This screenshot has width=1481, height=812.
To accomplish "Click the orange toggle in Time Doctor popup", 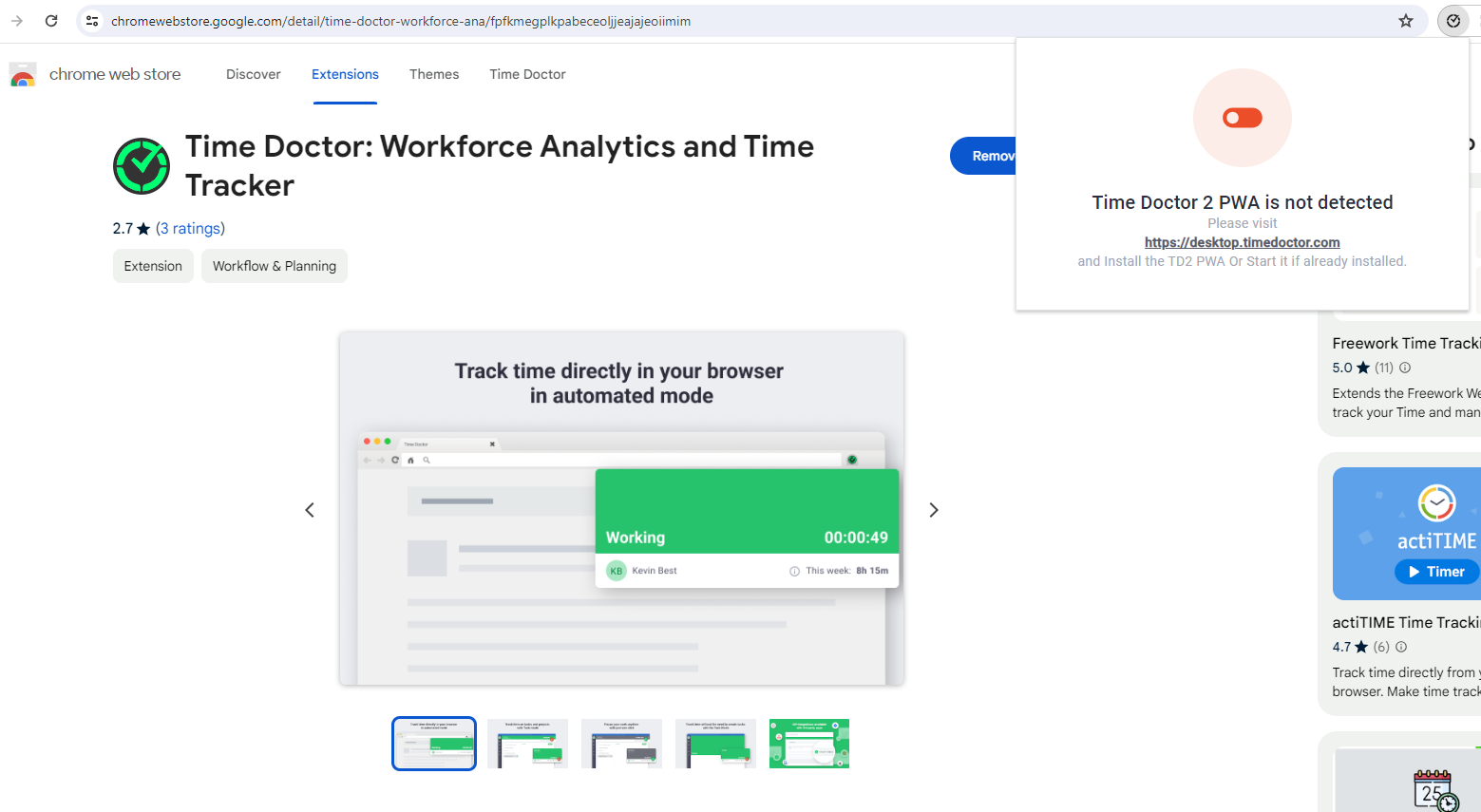I will (x=1242, y=117).
